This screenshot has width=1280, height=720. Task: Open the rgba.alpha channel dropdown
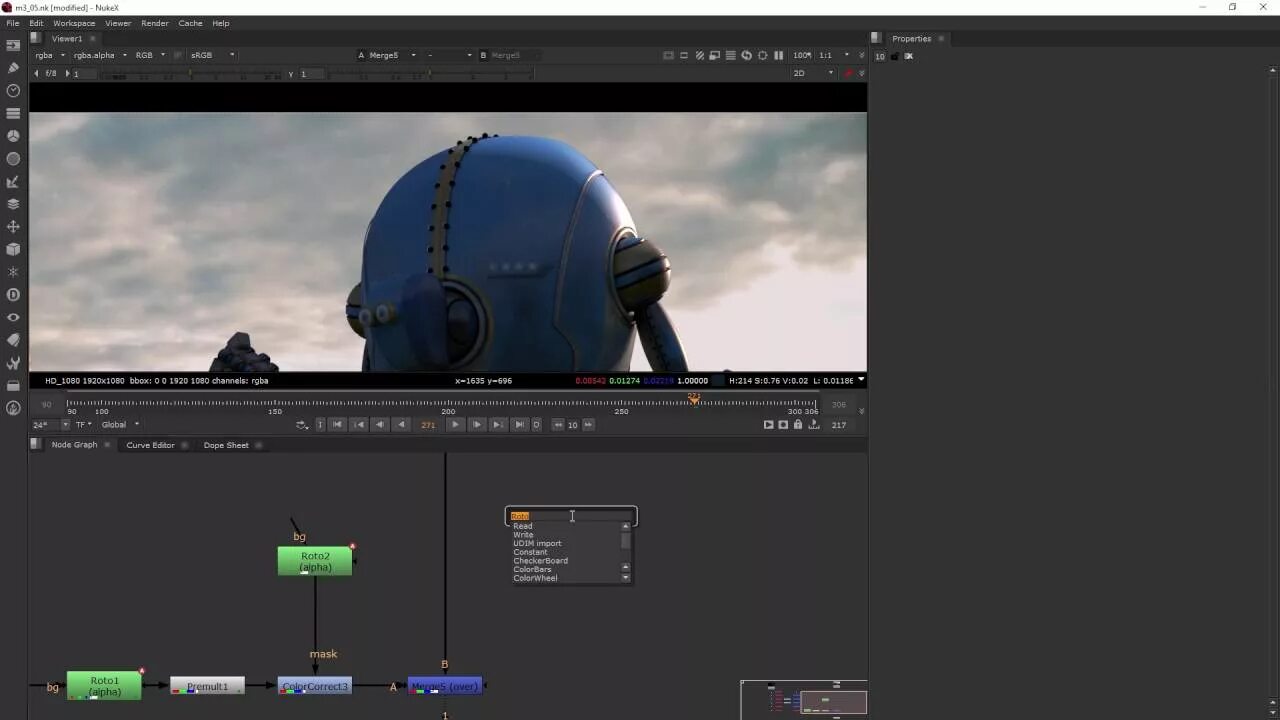coord(100,56)
